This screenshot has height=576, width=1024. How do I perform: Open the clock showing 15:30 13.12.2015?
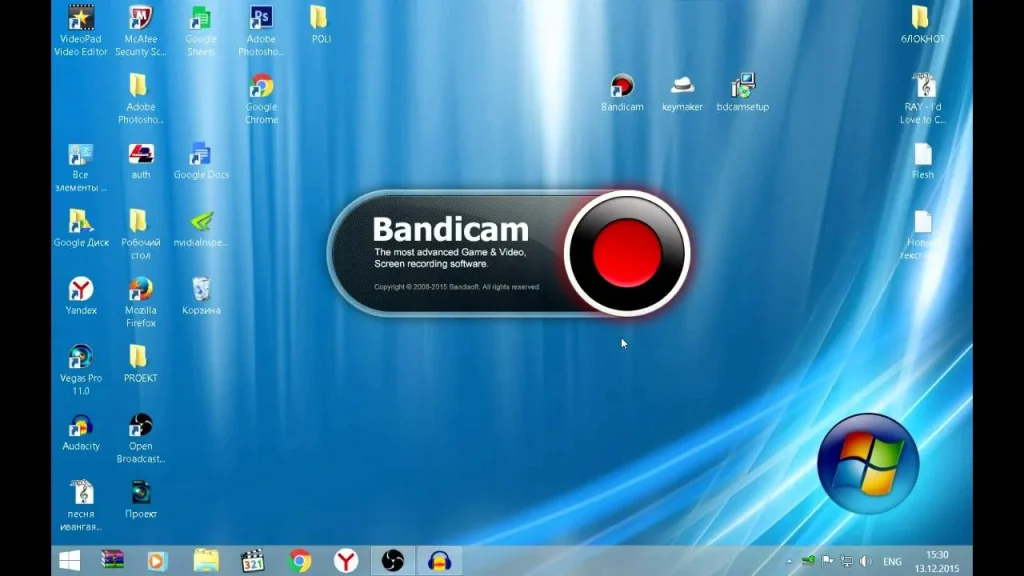click(937, 562)
